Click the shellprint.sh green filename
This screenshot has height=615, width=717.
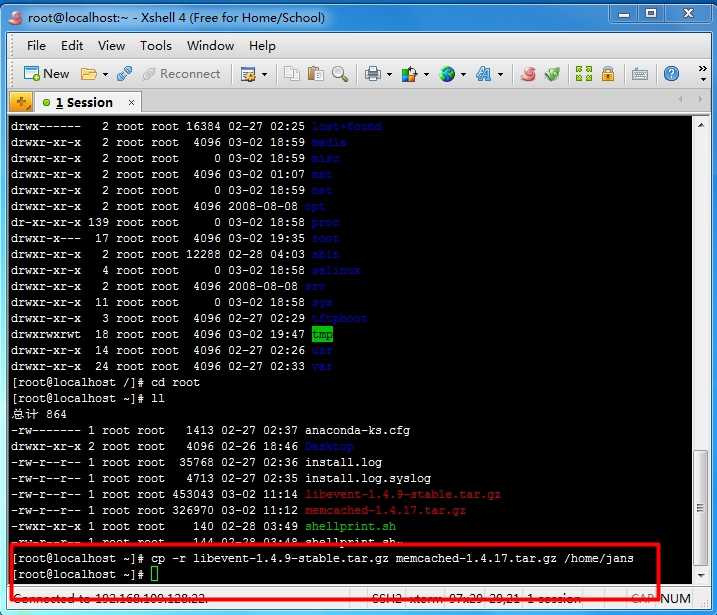click(x=350, y=526)
